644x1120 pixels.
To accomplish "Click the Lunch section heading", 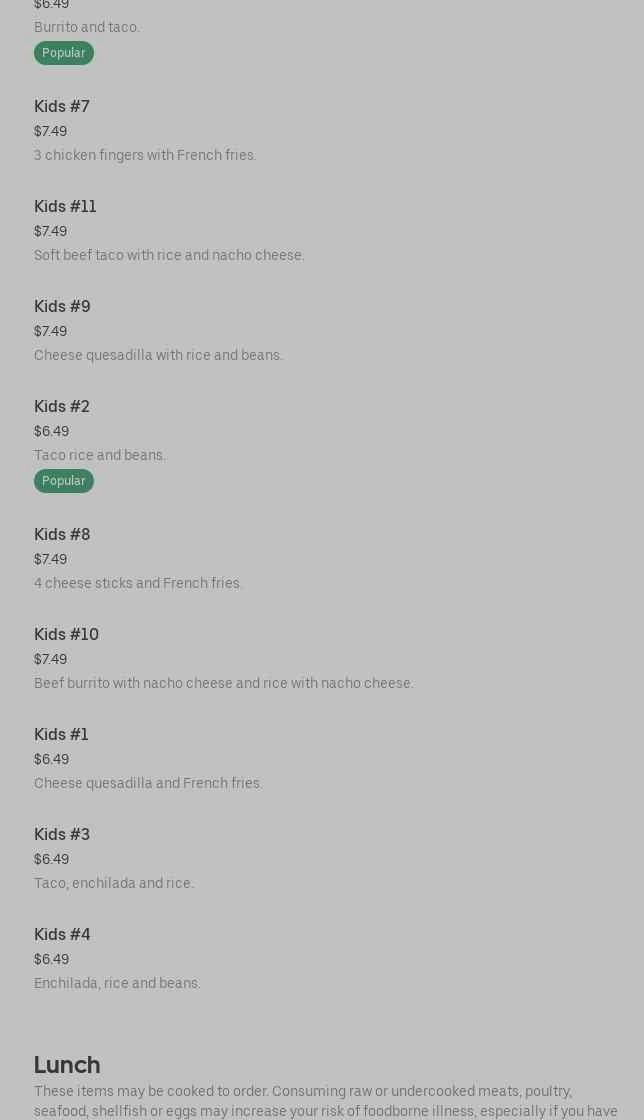I will (x=67, y=1064).
